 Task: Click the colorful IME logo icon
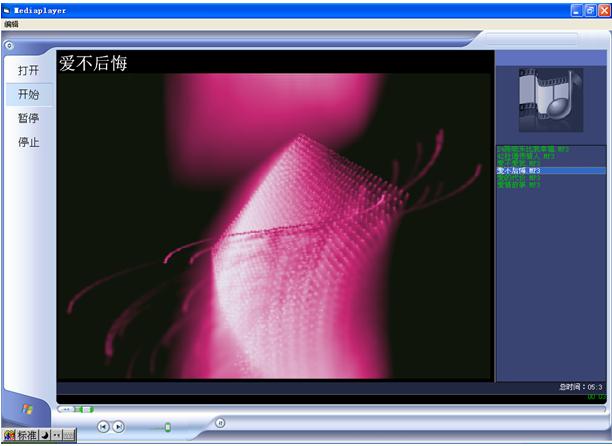pos(9,436)
